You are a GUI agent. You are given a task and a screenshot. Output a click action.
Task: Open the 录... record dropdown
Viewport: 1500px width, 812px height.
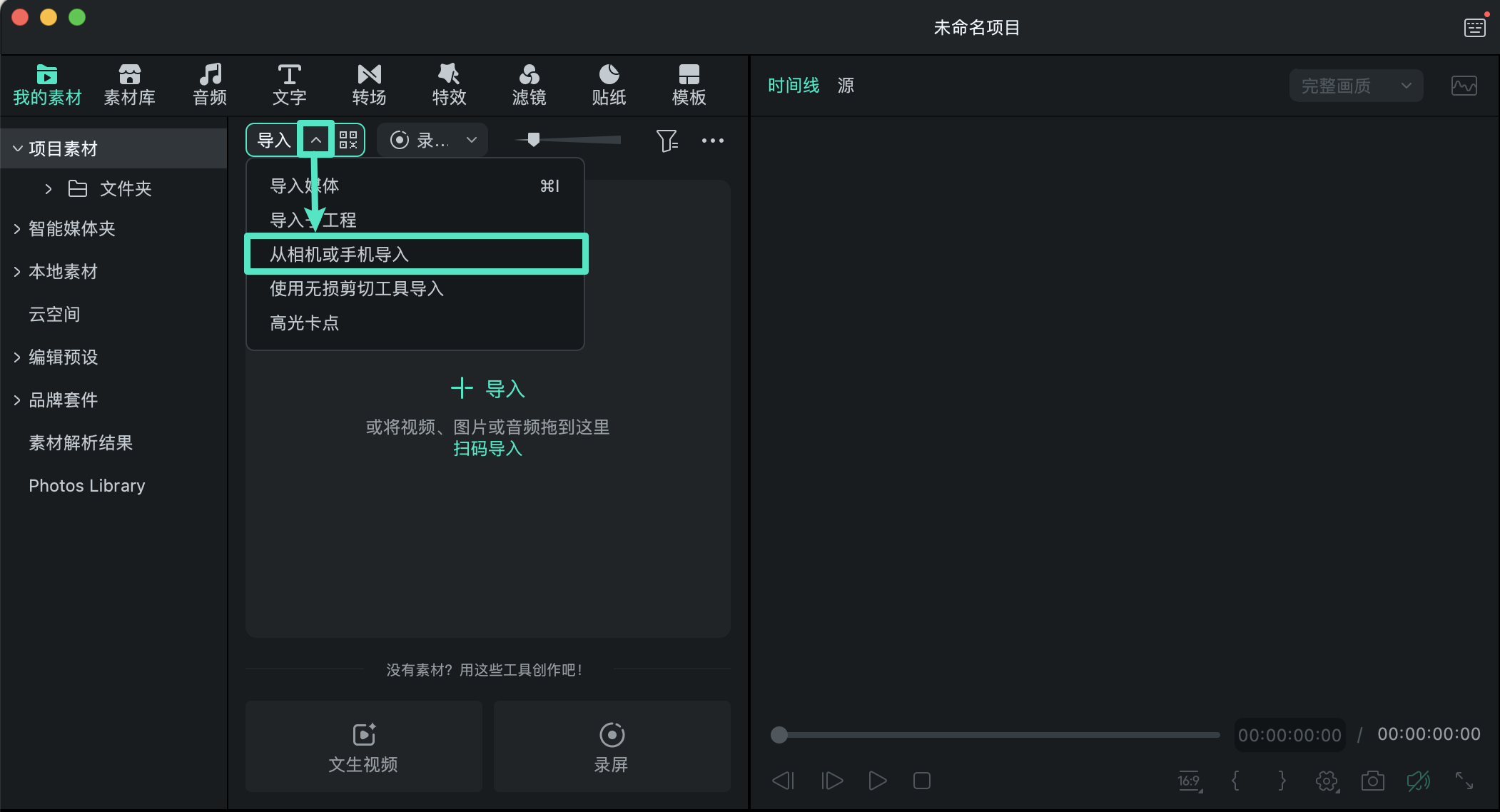pyautogui.click(x=432, y=140)
